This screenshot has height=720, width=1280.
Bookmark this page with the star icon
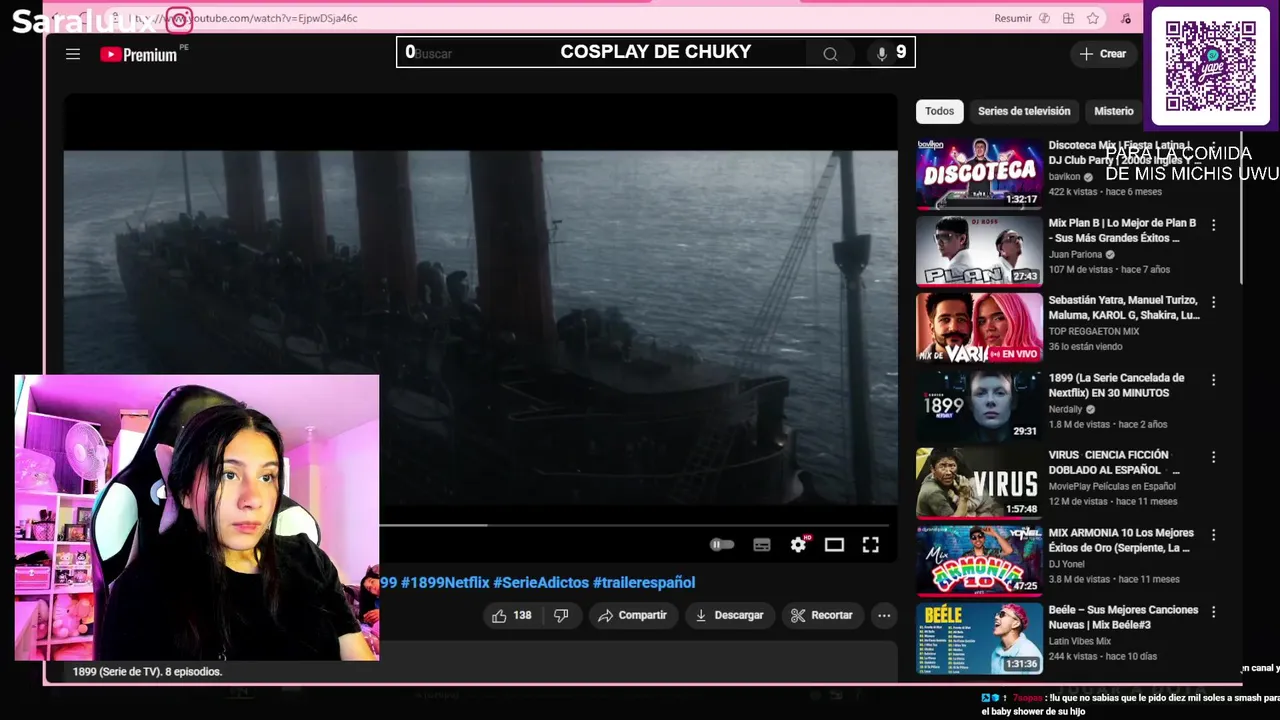[x=1093, y=18]
